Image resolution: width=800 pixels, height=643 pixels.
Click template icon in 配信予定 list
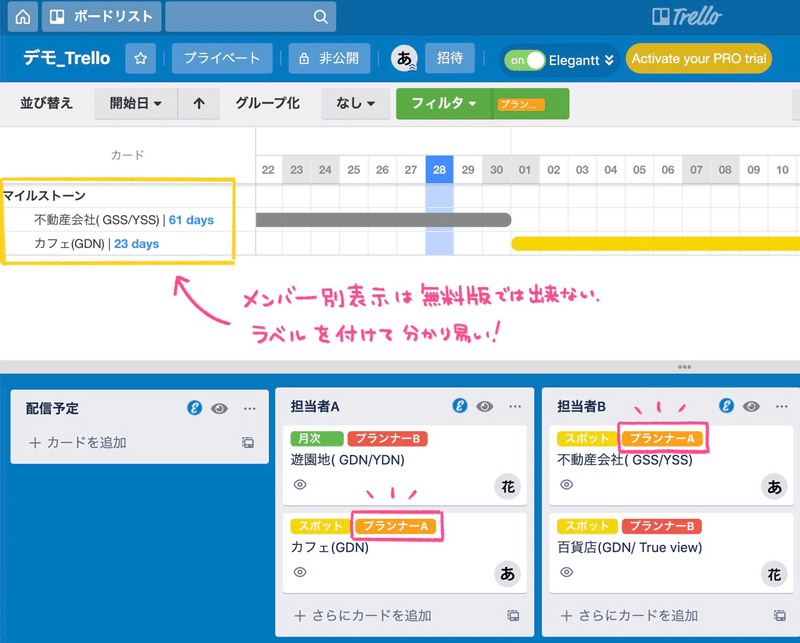click(x=248, y=442)
